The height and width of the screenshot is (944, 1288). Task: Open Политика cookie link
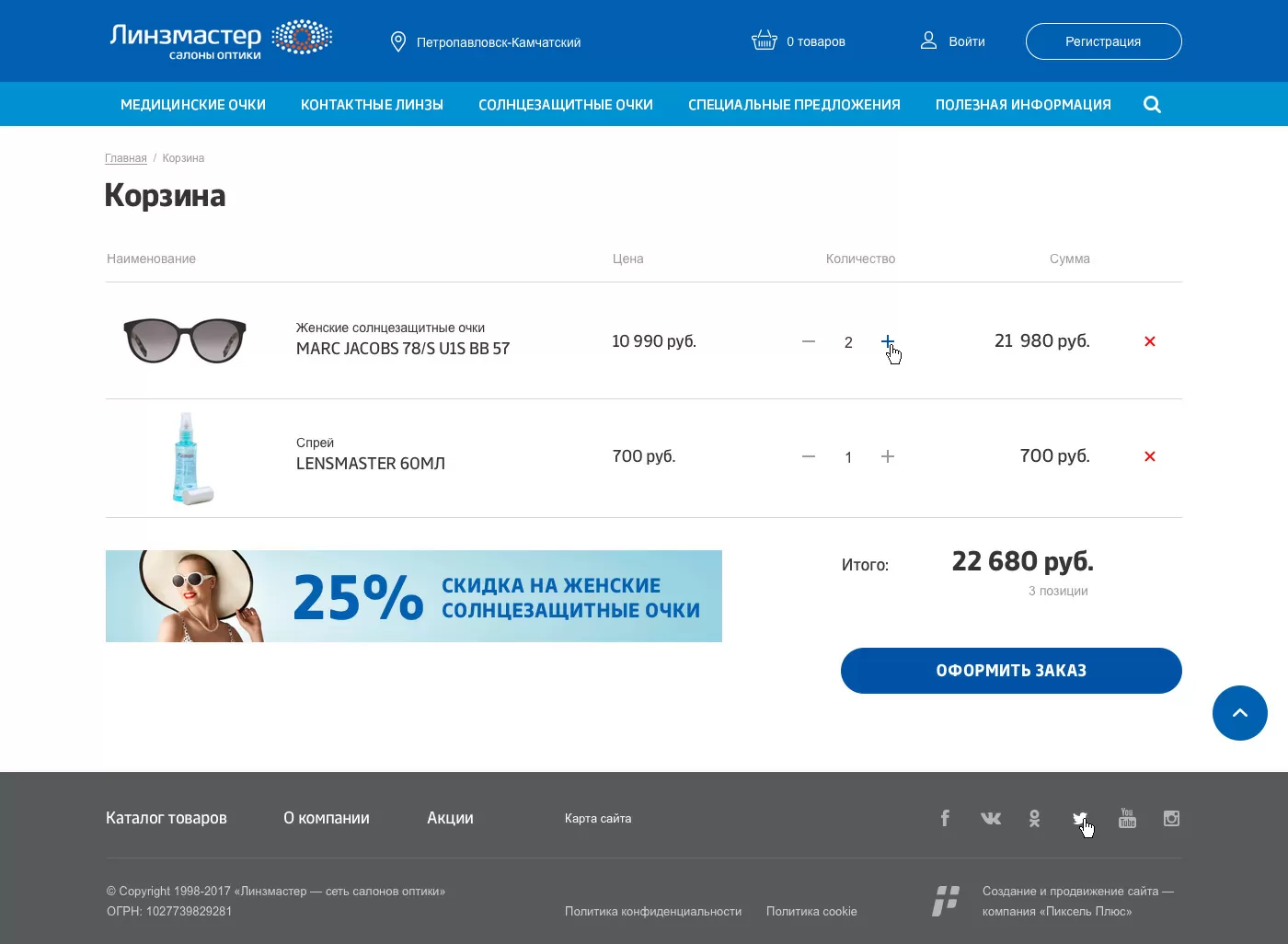point(811,912)
